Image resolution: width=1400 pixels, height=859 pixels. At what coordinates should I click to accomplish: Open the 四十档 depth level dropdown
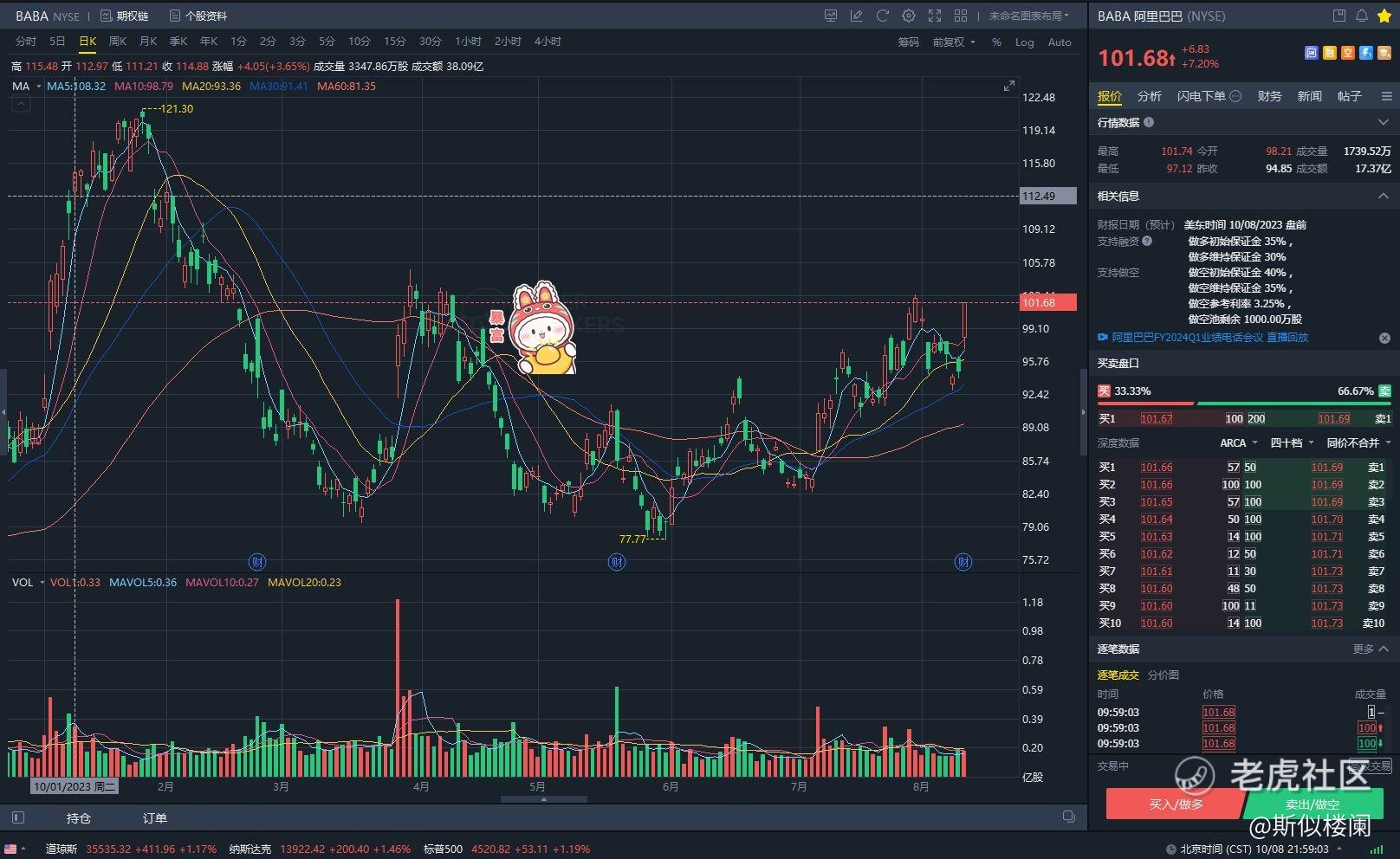(1291, 442)
